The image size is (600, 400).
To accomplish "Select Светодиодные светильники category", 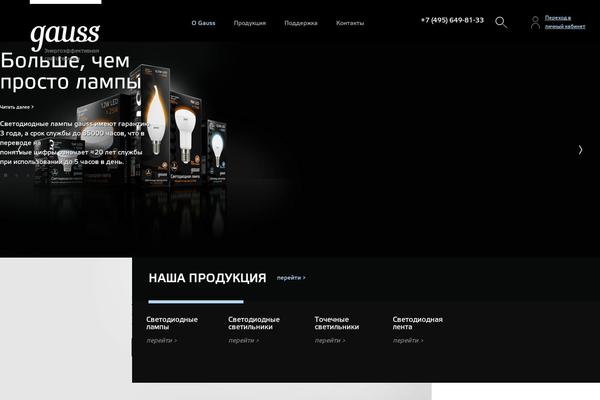I will point(254,323).
